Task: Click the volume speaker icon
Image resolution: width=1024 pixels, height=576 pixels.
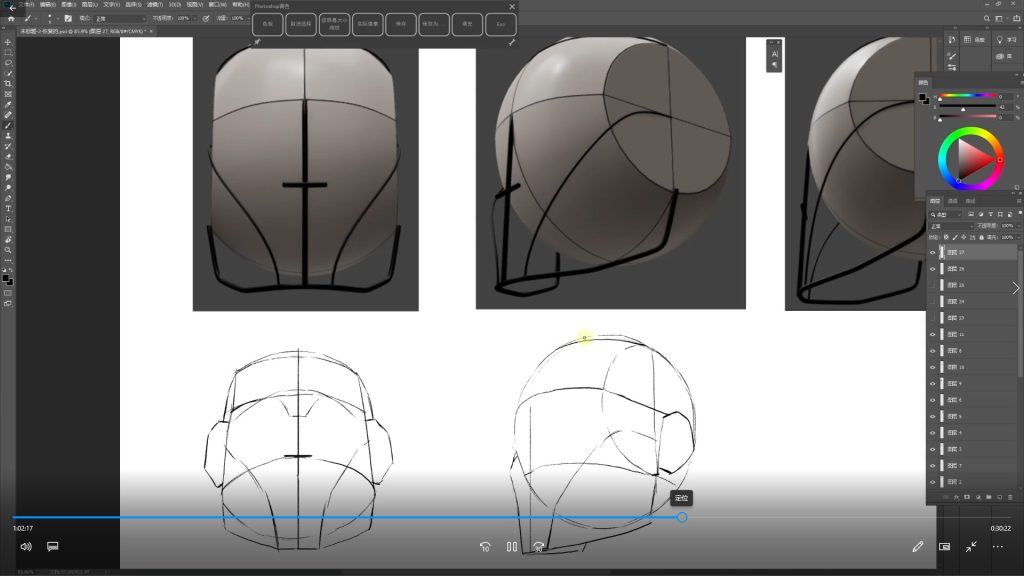Action: click(x=26, y=547)
